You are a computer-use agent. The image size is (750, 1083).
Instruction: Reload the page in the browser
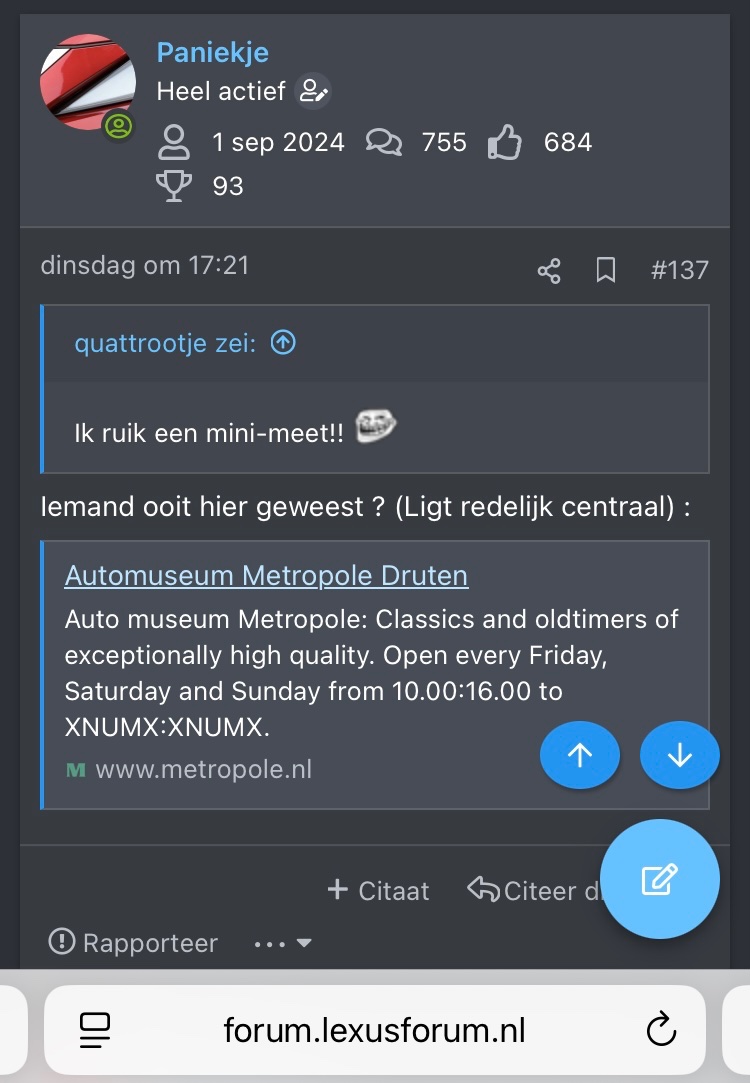point(661,1030)
